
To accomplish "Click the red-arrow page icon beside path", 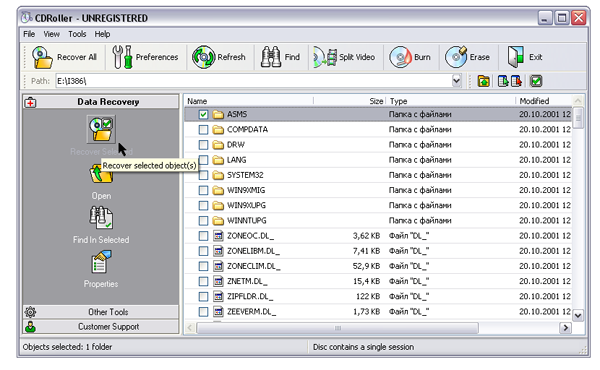I will pos(516,81).
